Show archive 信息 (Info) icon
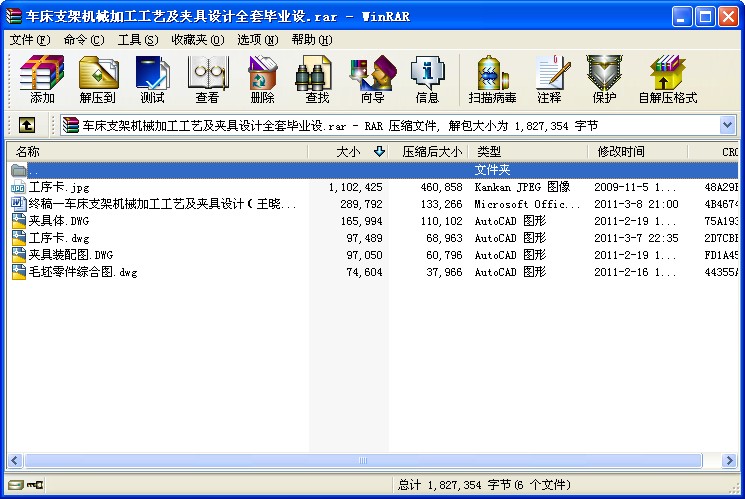The width and height of the screenshot is (745, 499). (427, 79)
